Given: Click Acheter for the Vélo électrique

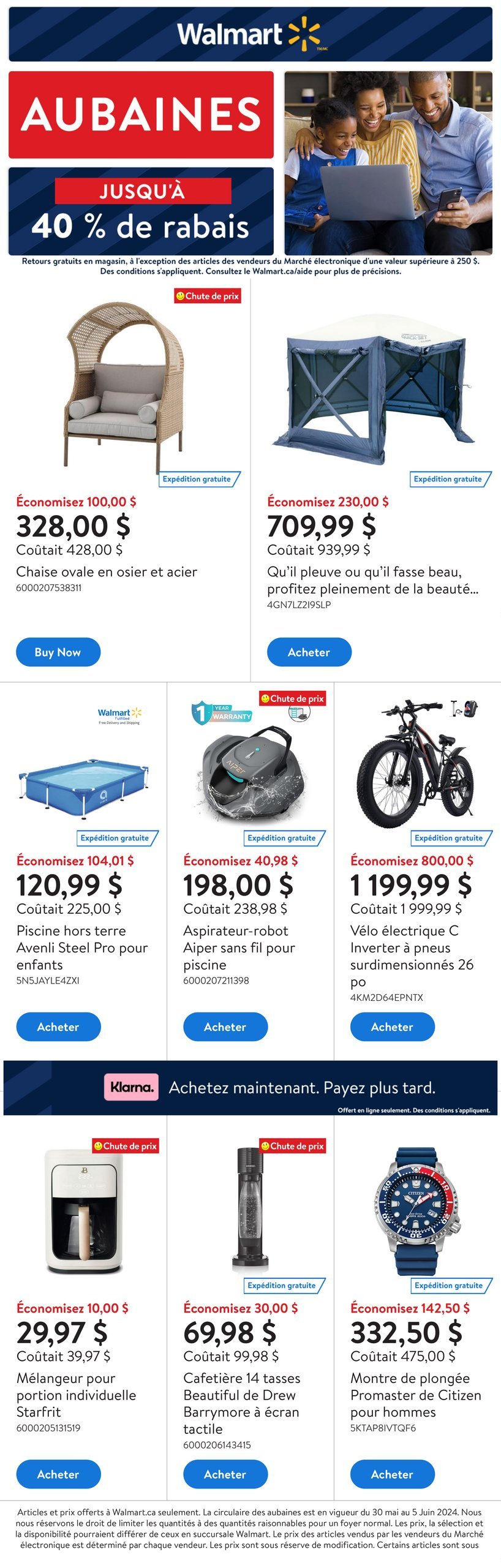Looking at the screenshot, I should (x=392, y=1027).
